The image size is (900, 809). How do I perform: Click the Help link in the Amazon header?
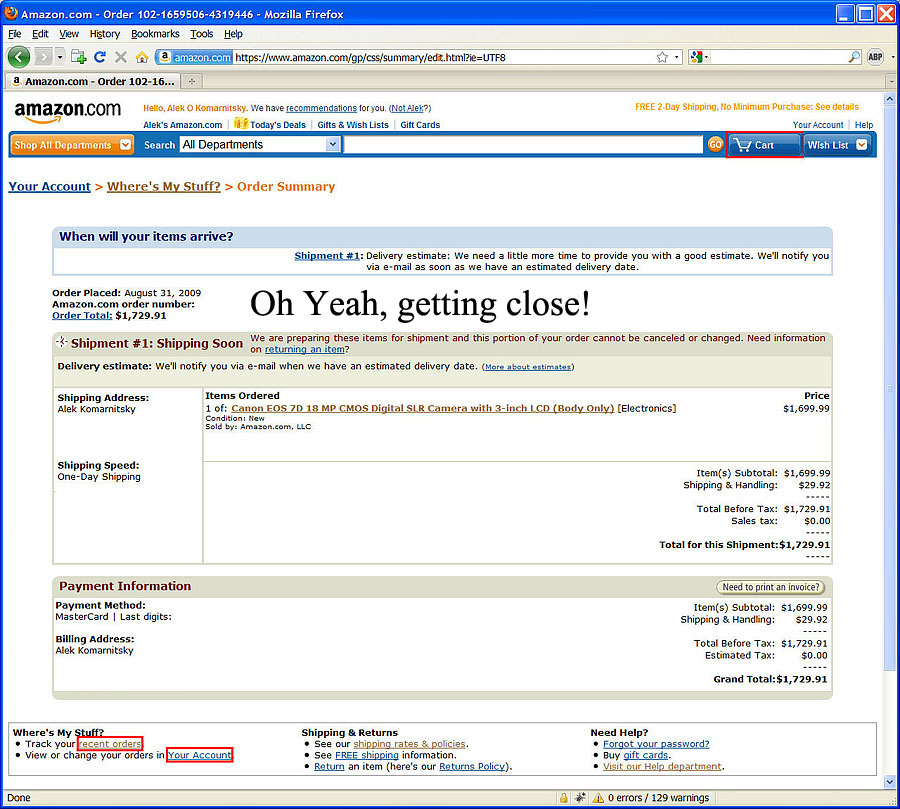pos(863,125)
